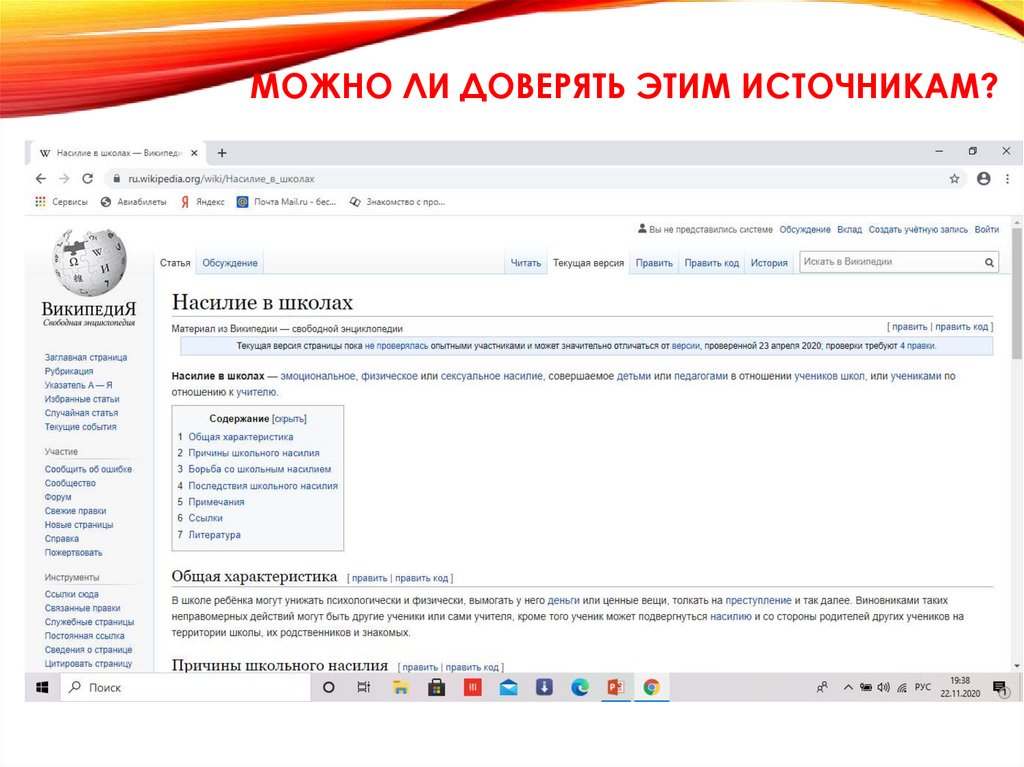
Task: Close the Насилие в школах tab
Action: (194, 153)
